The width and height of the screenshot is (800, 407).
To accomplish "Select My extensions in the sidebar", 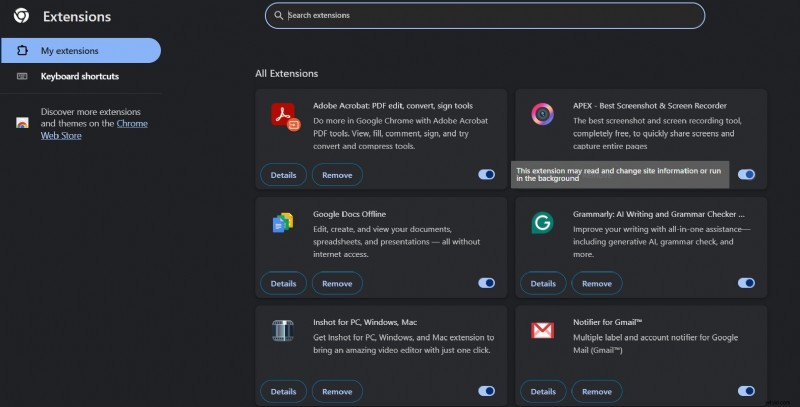I will coord(80,50).
